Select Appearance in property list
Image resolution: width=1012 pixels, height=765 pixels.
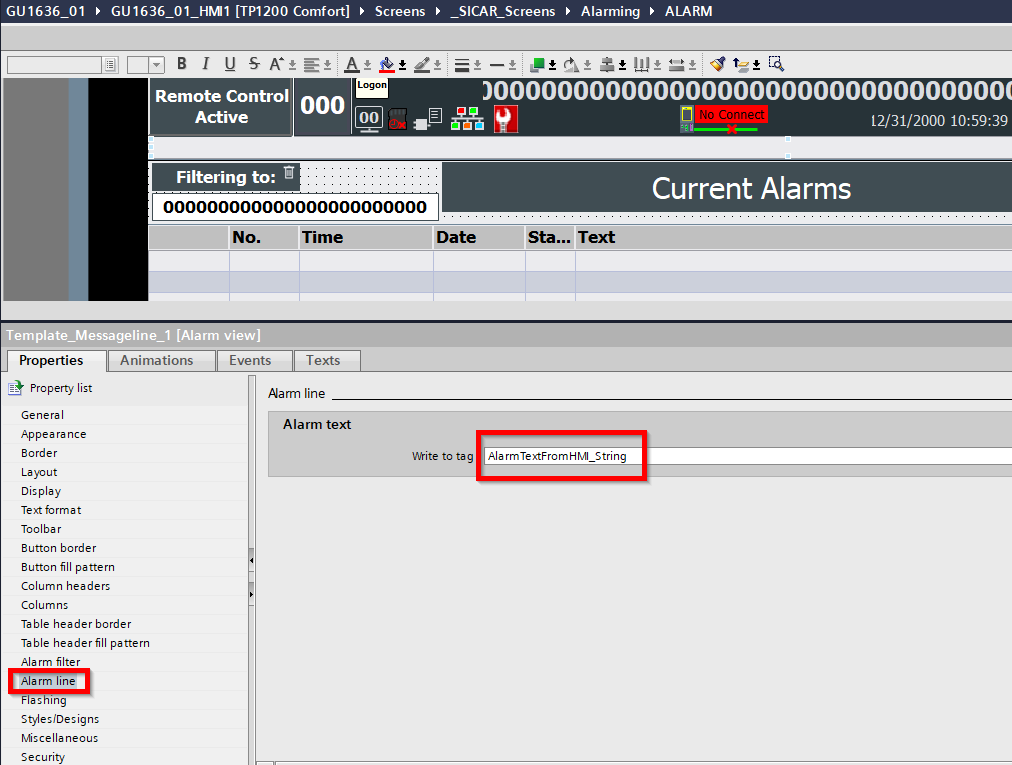point(54,434)
